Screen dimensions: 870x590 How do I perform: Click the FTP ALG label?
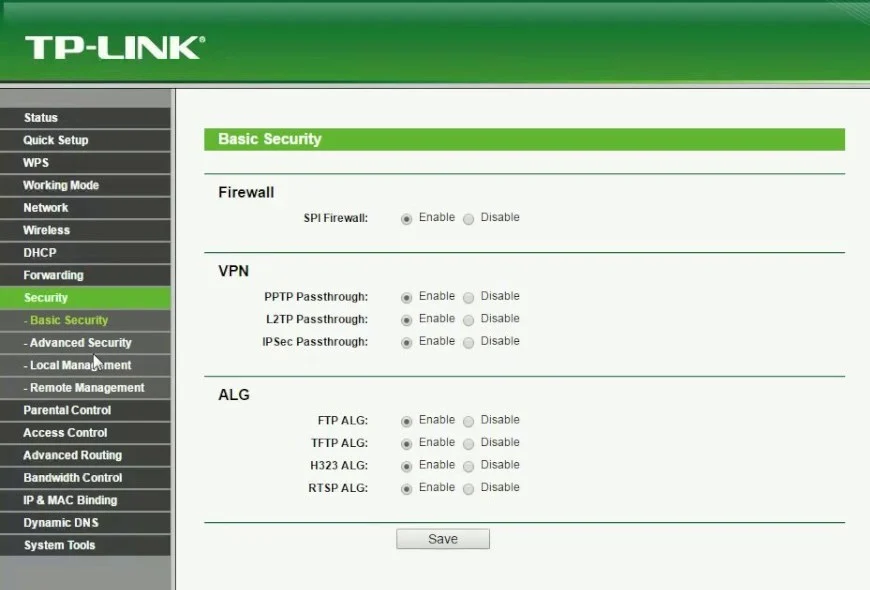click(342, 421)
